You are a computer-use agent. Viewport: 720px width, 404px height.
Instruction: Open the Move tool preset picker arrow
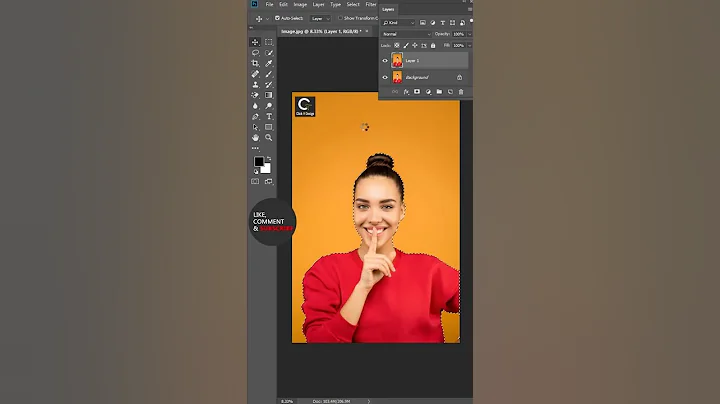pyautogui.click(x=267, y=19)
